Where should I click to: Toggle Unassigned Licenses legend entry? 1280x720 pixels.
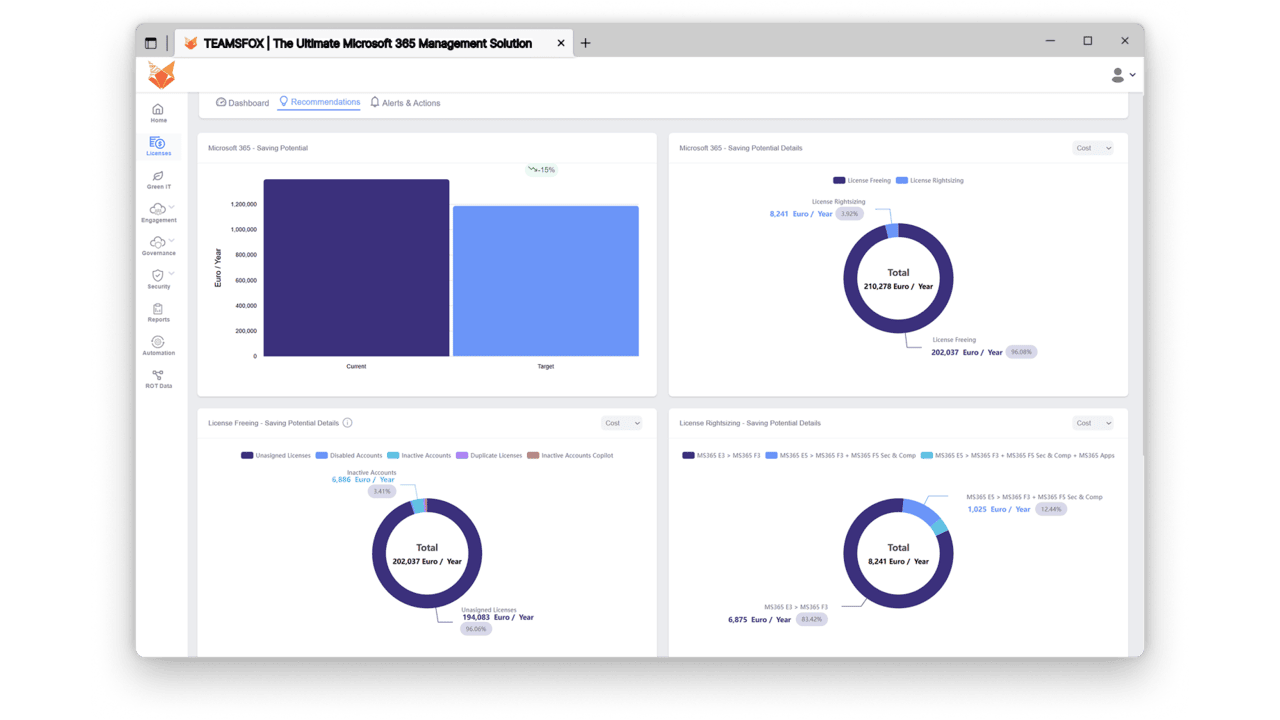276,456
